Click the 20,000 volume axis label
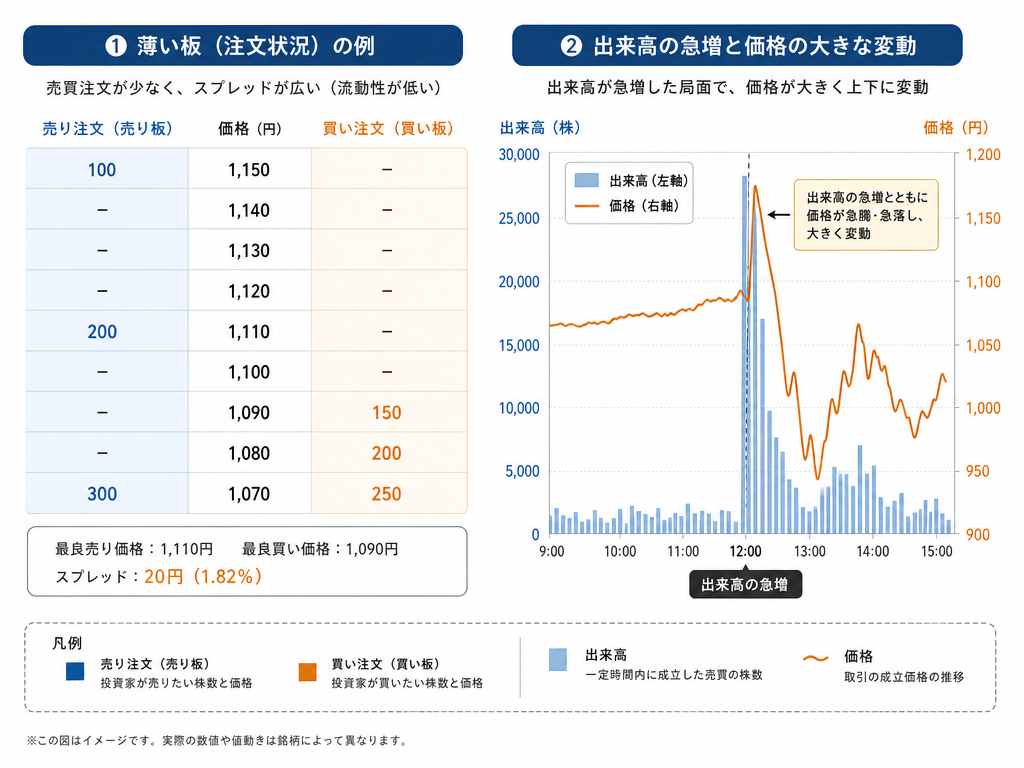Image resolution: width=1024 pixels, height=768 pixels. 519,281
